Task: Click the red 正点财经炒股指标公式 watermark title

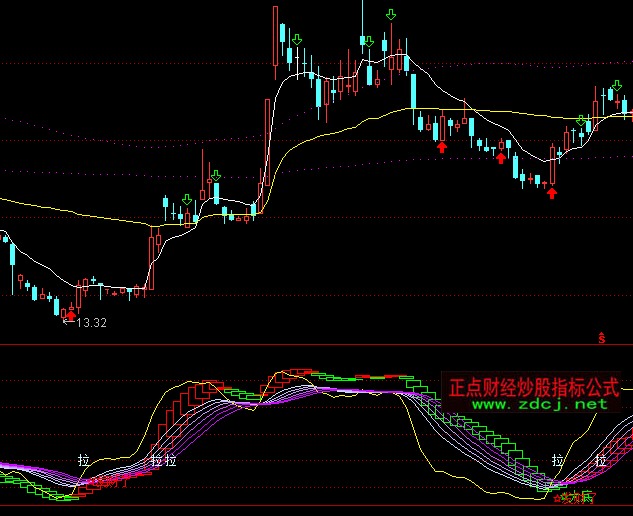Action: [x=534, y=387]
